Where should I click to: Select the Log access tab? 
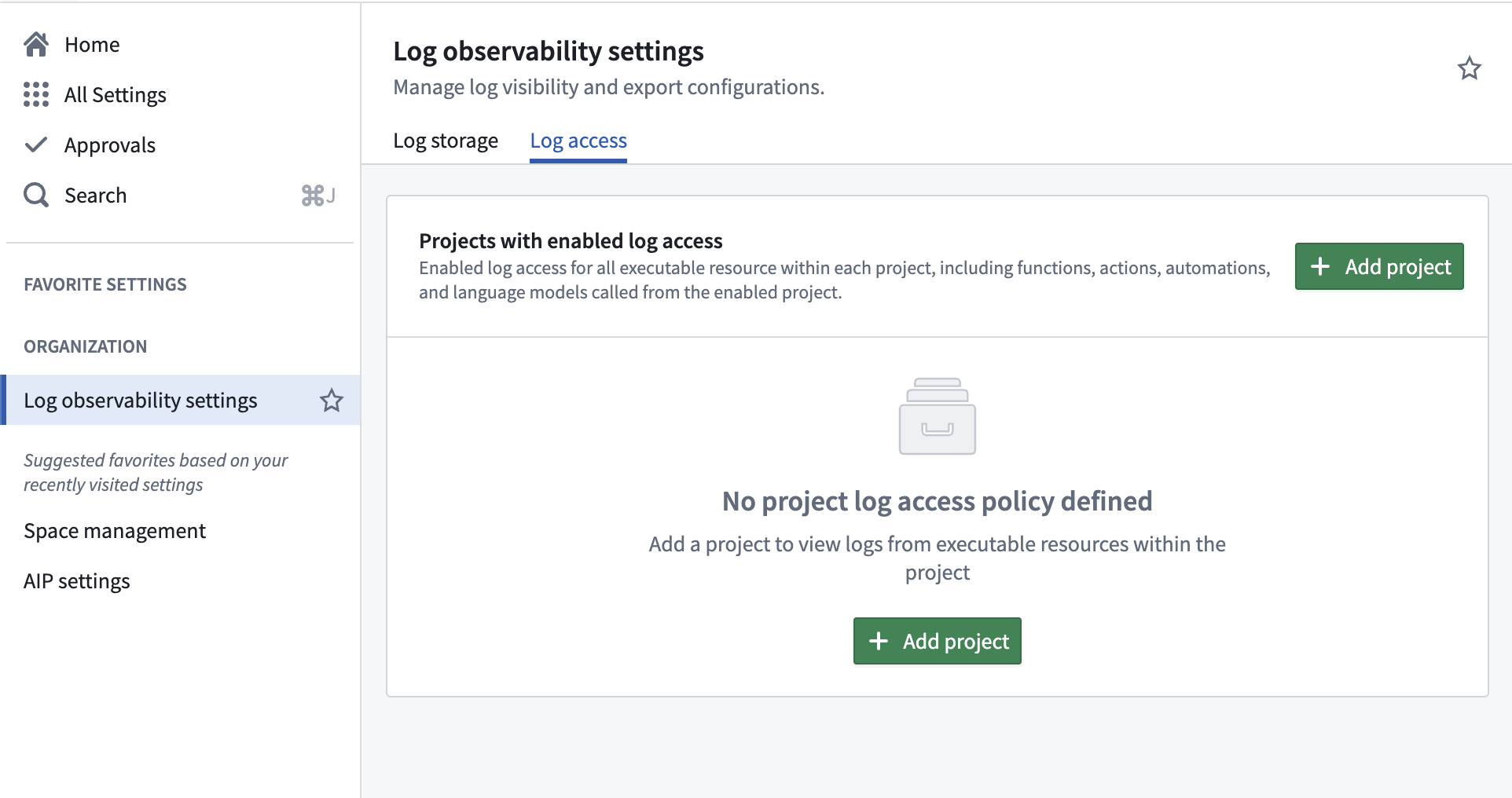[x=578, y=141]
